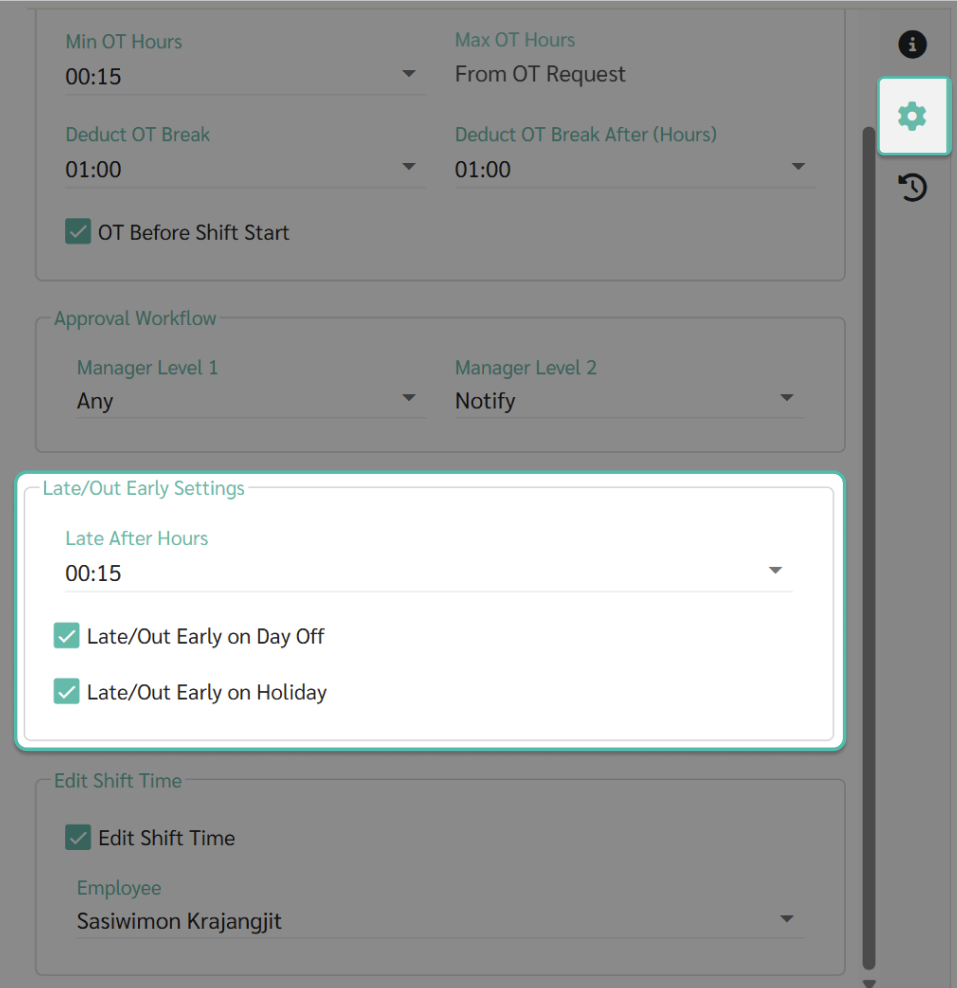Open Deduct OT Break After (Hours) dropdown
This screenshot has width=957, height=988.
[x=634, y=169]
